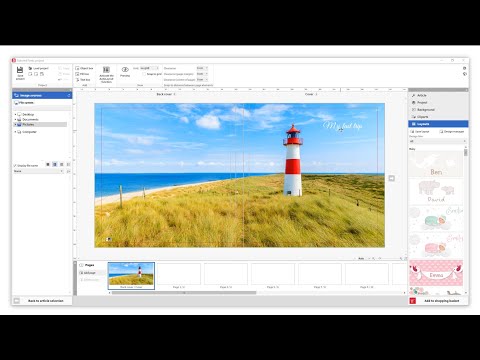Toggle the Display file name checkbox
This screenshot has height=360, width=480.
[15, 165]
